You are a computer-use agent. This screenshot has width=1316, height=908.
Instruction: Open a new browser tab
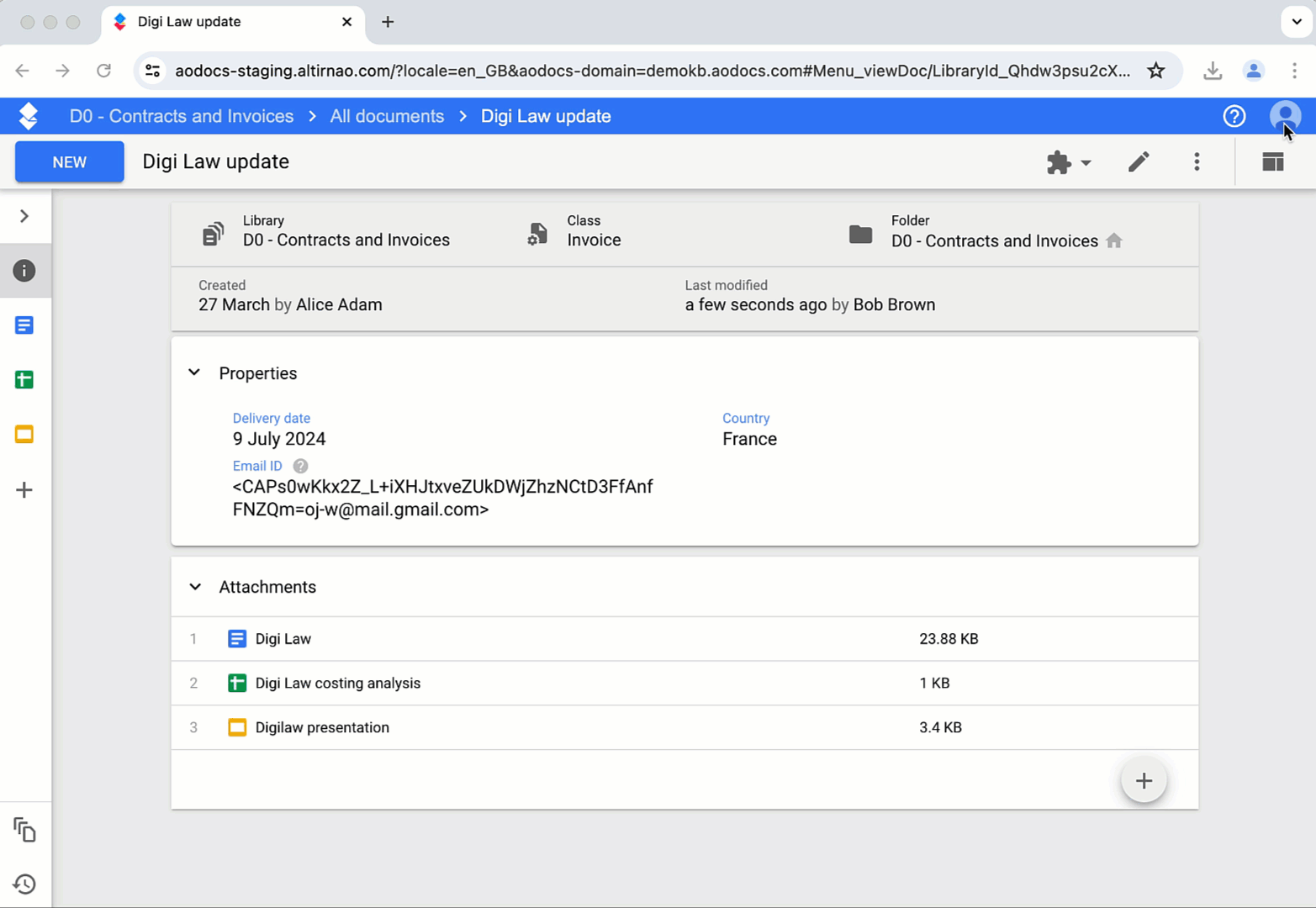(388, 22)
